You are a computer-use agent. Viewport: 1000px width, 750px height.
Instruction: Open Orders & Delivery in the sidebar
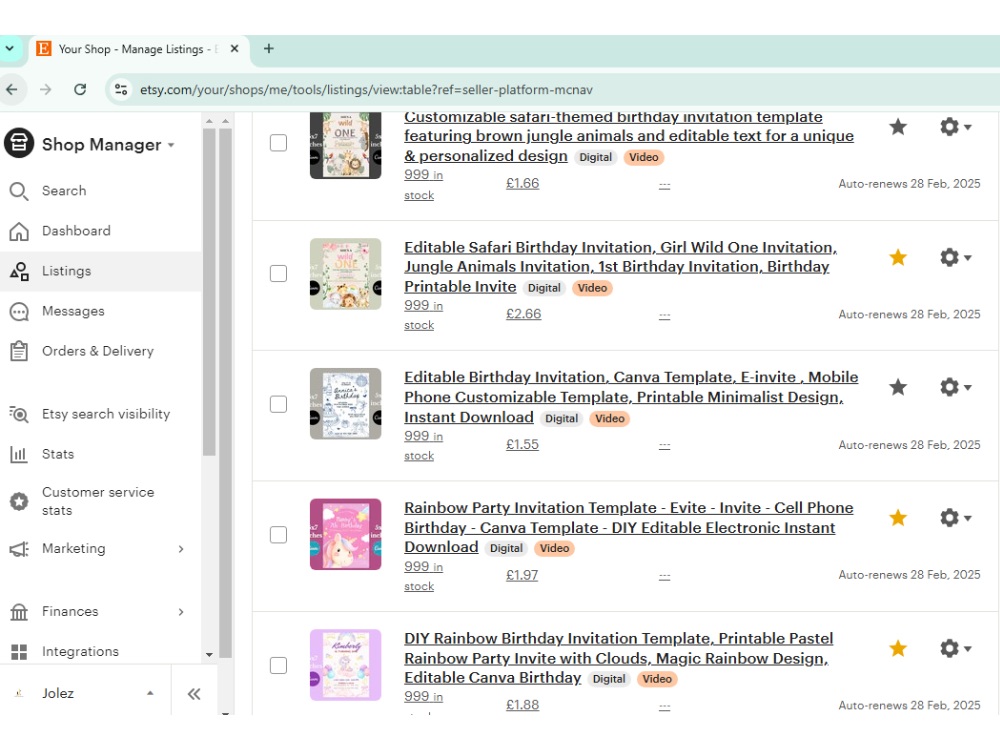click(101, 351)
